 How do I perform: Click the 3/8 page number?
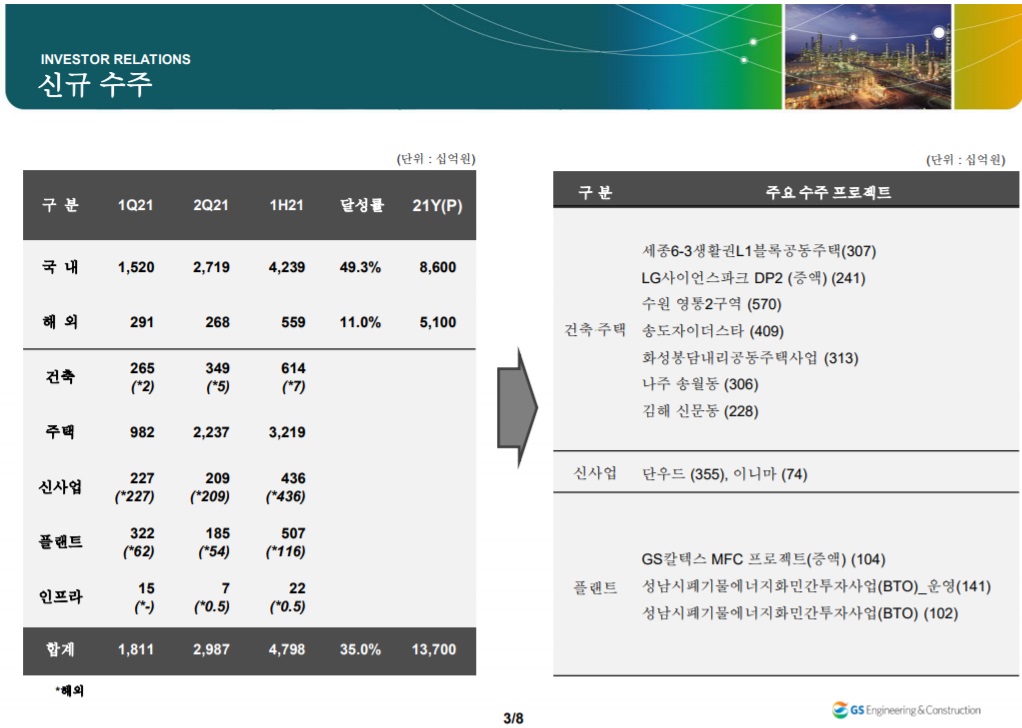[513, 718]
